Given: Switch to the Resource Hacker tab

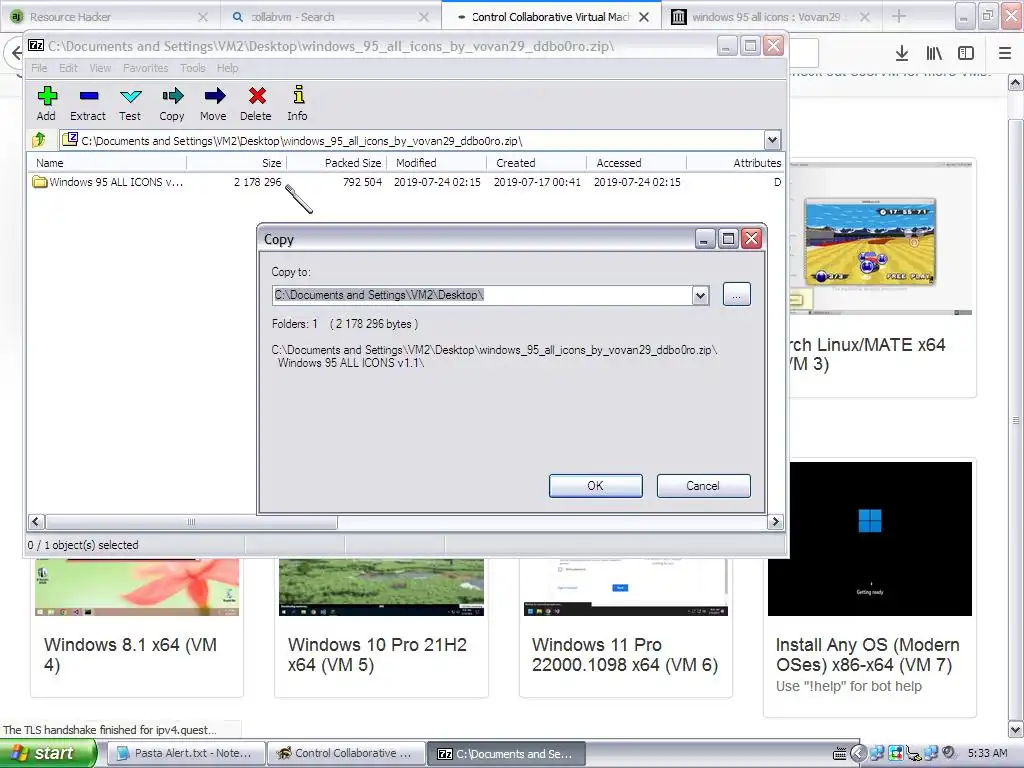Looking at the screenshot, I should tap(110, 17).
